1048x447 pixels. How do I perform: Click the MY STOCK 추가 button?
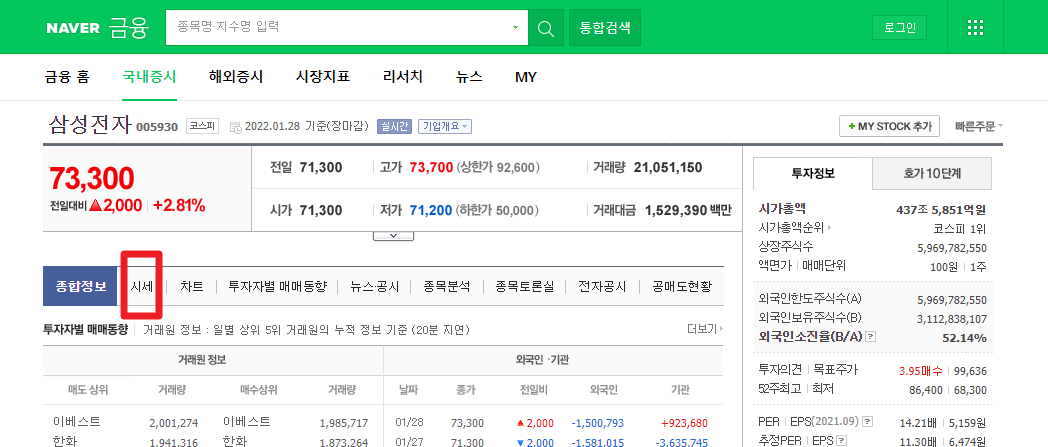pos(890,126)
